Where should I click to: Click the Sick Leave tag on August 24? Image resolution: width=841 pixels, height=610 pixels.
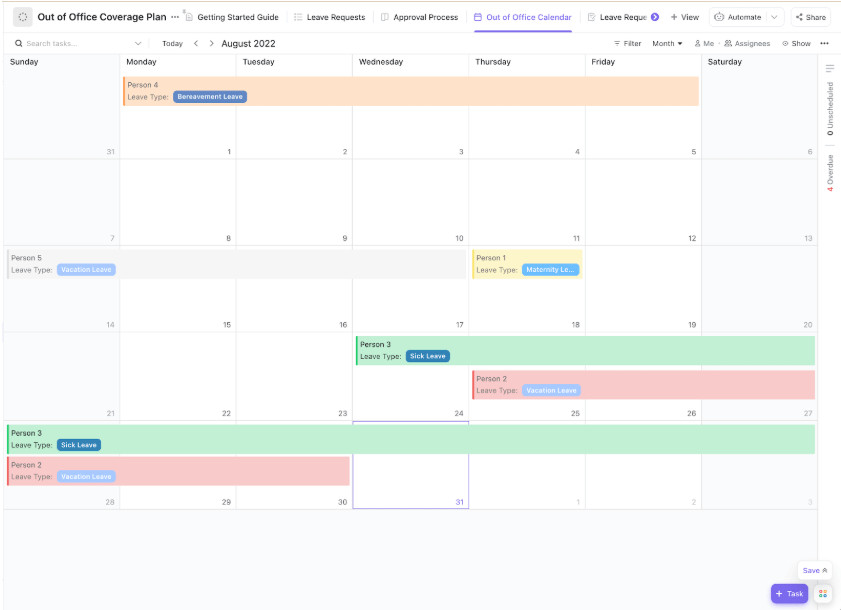tap(427, 356)
